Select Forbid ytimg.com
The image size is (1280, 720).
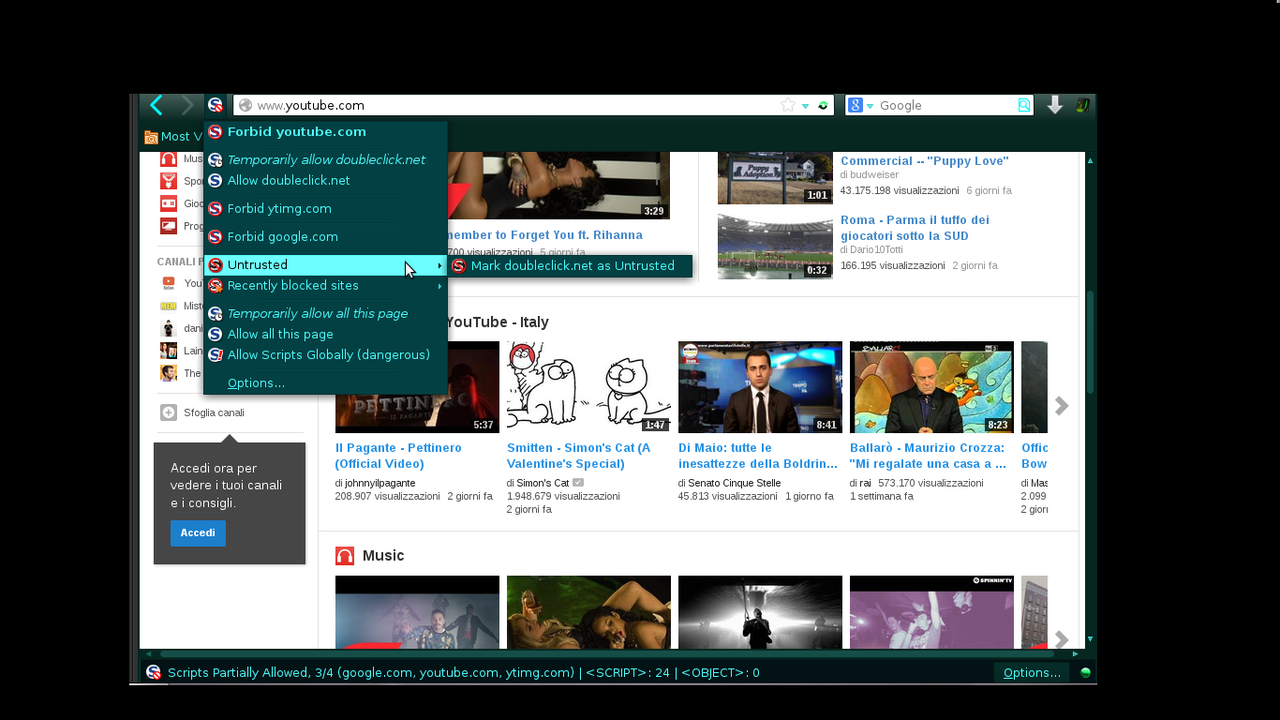pos(325,209)
